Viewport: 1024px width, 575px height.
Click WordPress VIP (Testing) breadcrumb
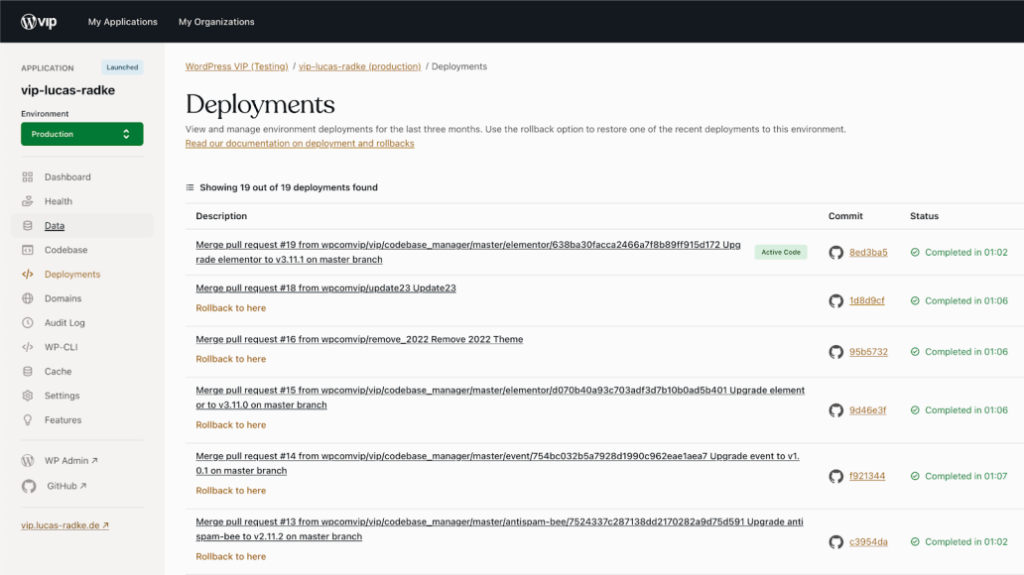236,67
